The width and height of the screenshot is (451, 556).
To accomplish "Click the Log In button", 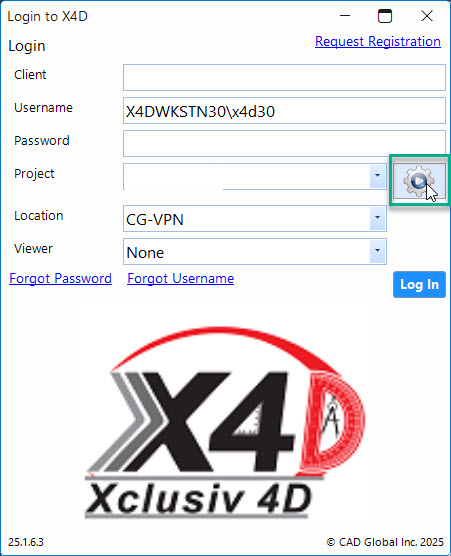I will (419, 284).
